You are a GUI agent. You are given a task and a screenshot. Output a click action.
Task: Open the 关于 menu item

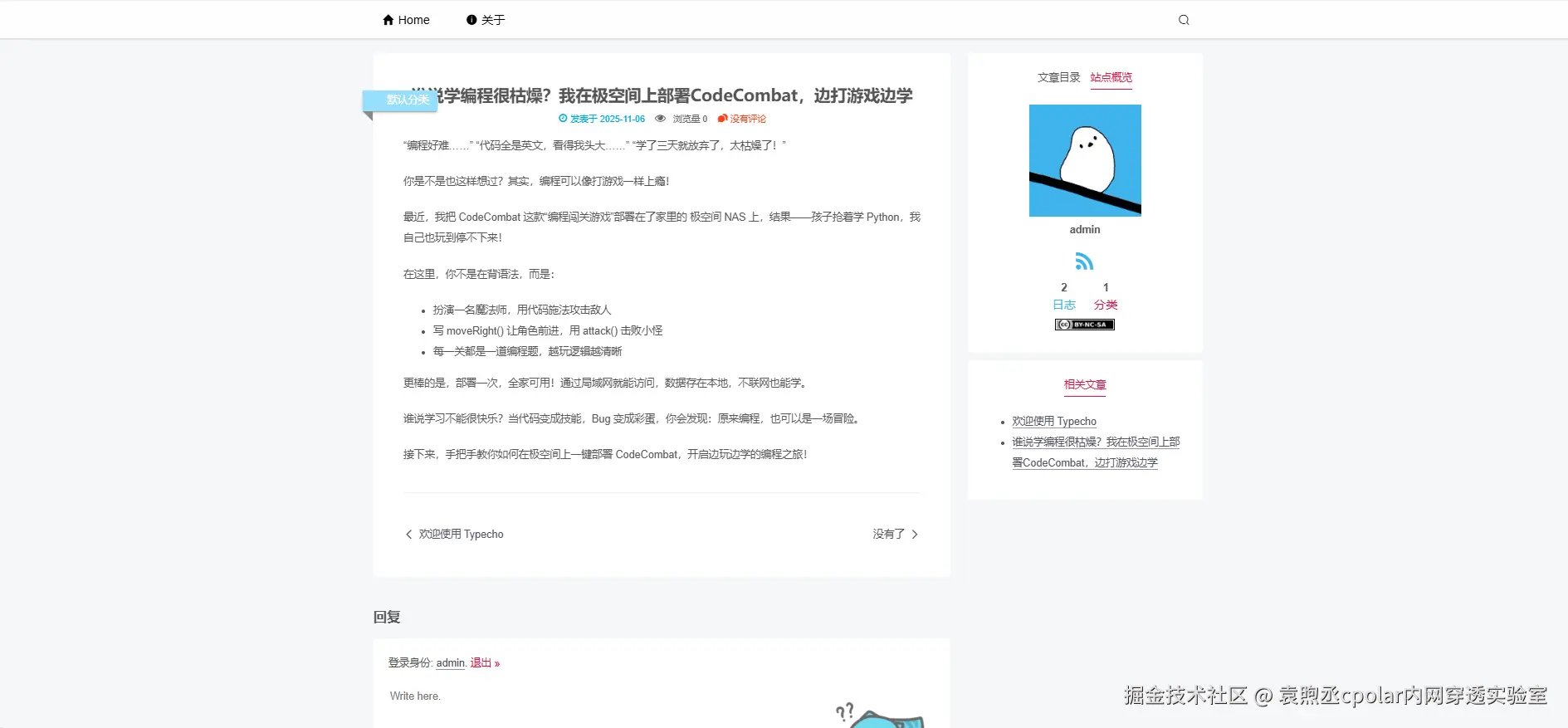[486, 20]
